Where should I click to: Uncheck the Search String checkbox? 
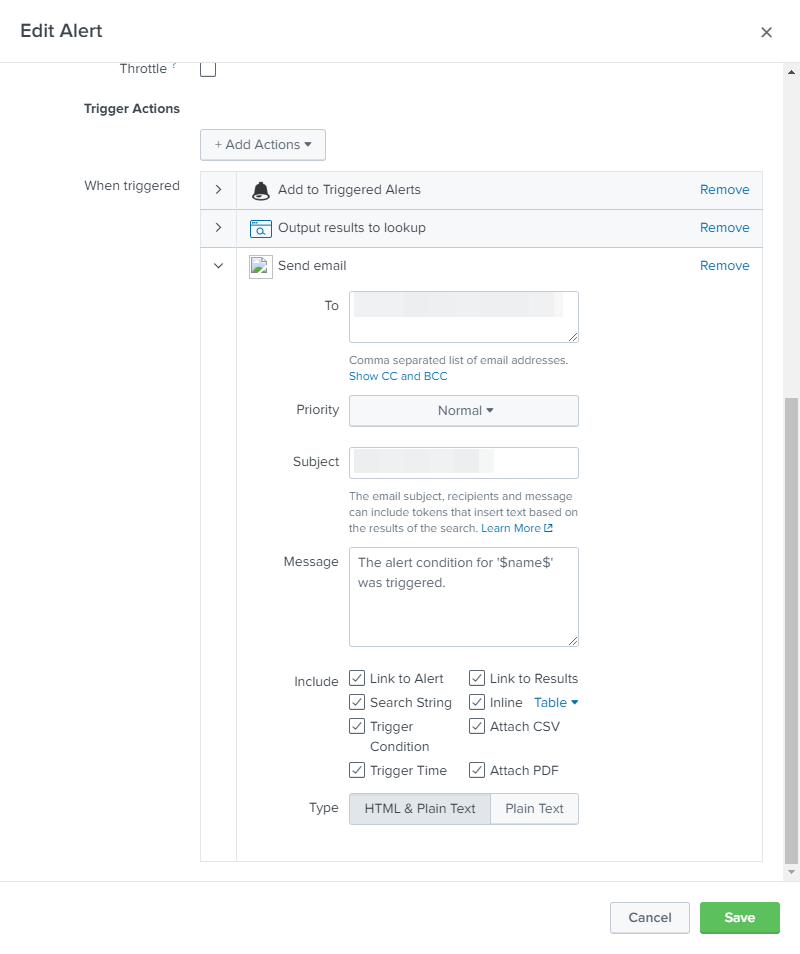click(357, 703)
